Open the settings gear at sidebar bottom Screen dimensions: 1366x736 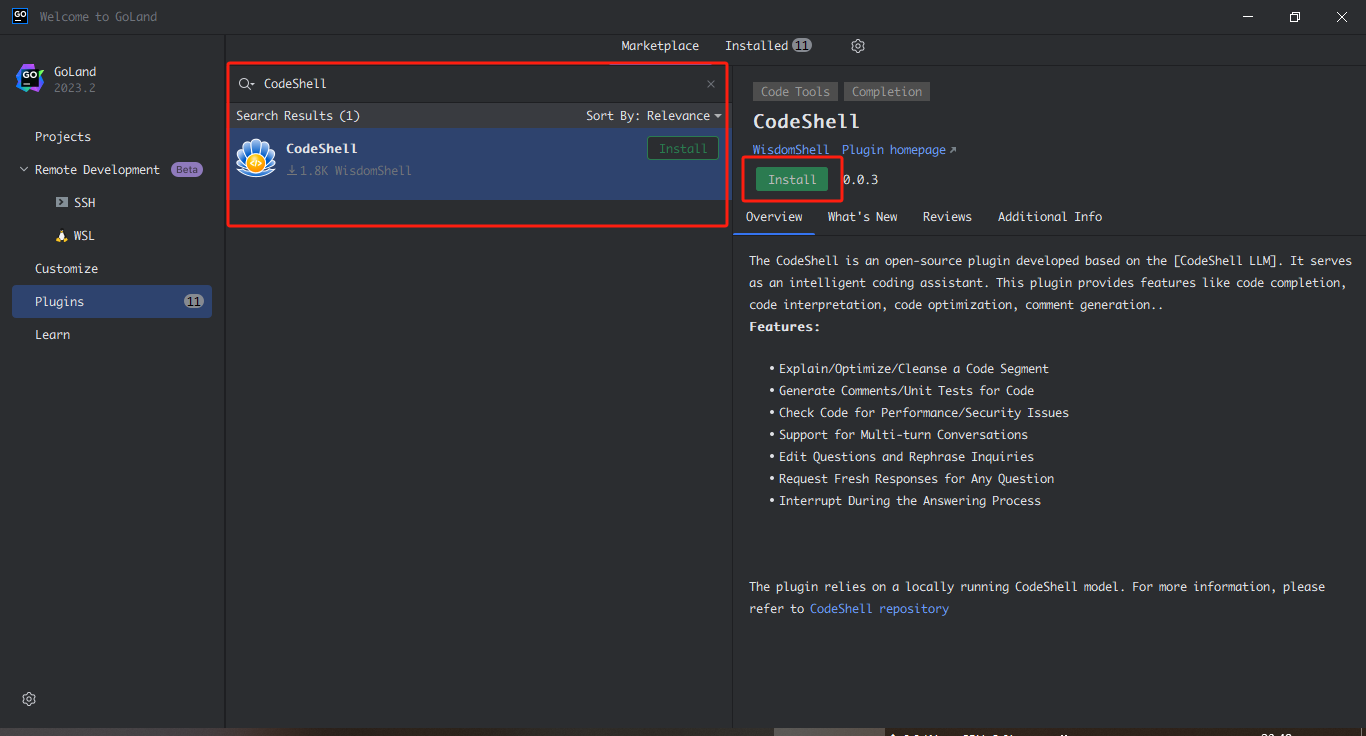[29, 699]
